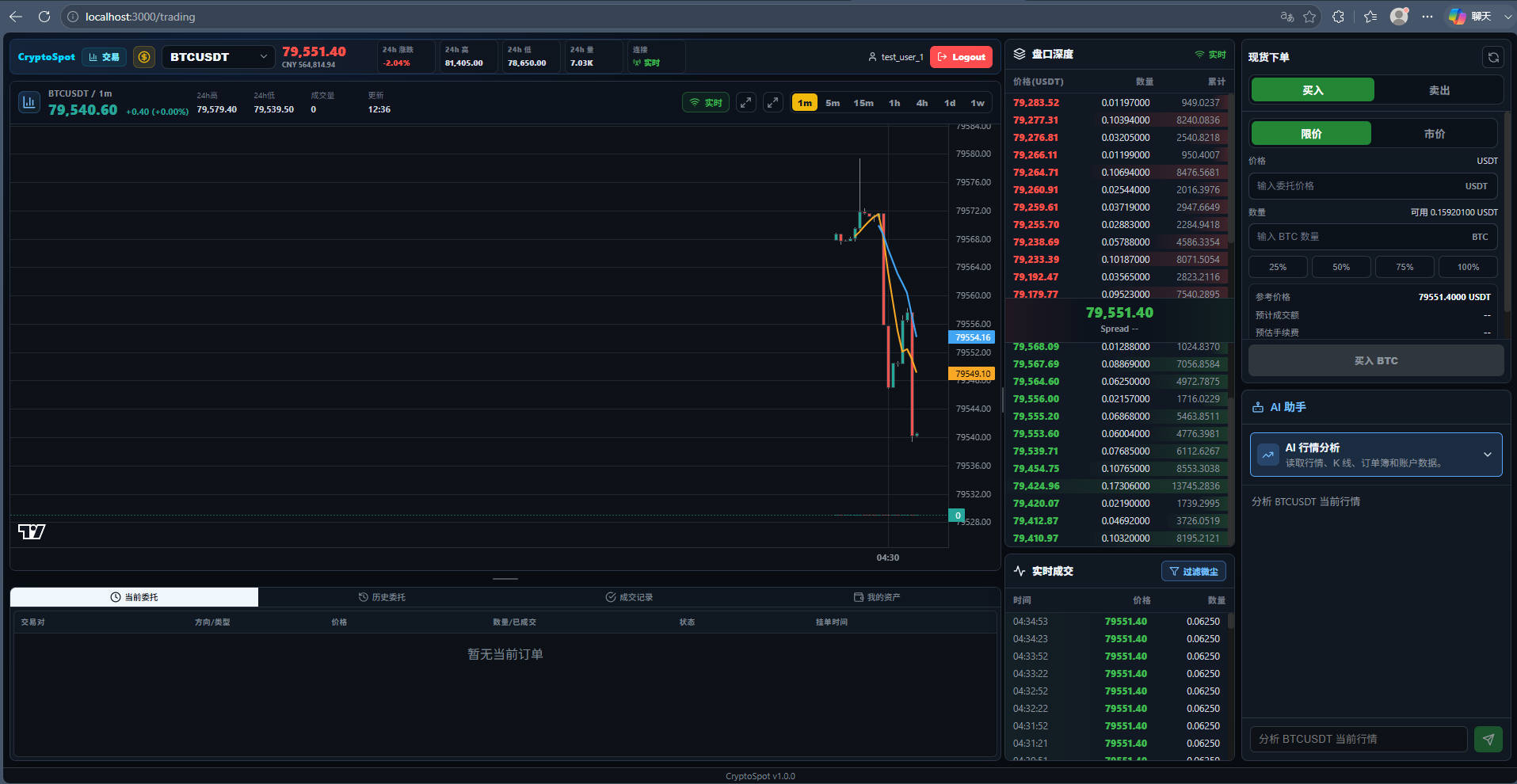Refresh the 现货下单 order panel
The image size is (1517, 784).
tap(1492, 57)
